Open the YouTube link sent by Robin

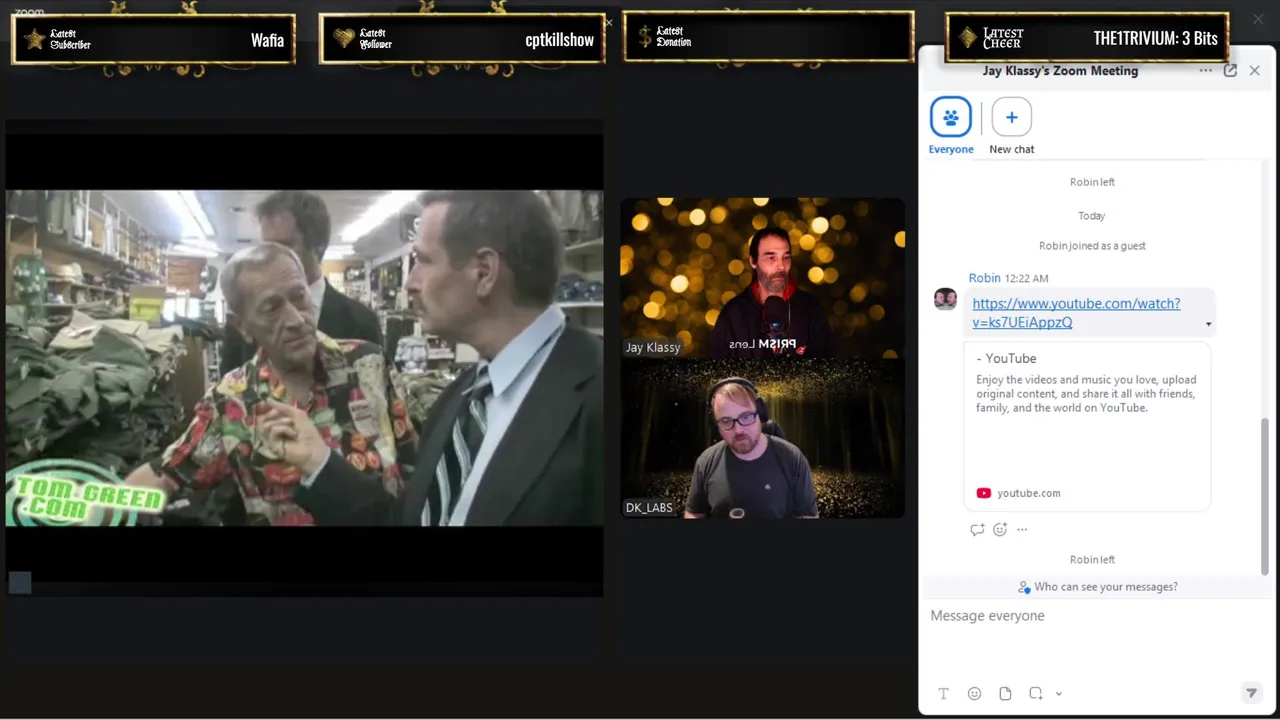[x=1076, y=313]
